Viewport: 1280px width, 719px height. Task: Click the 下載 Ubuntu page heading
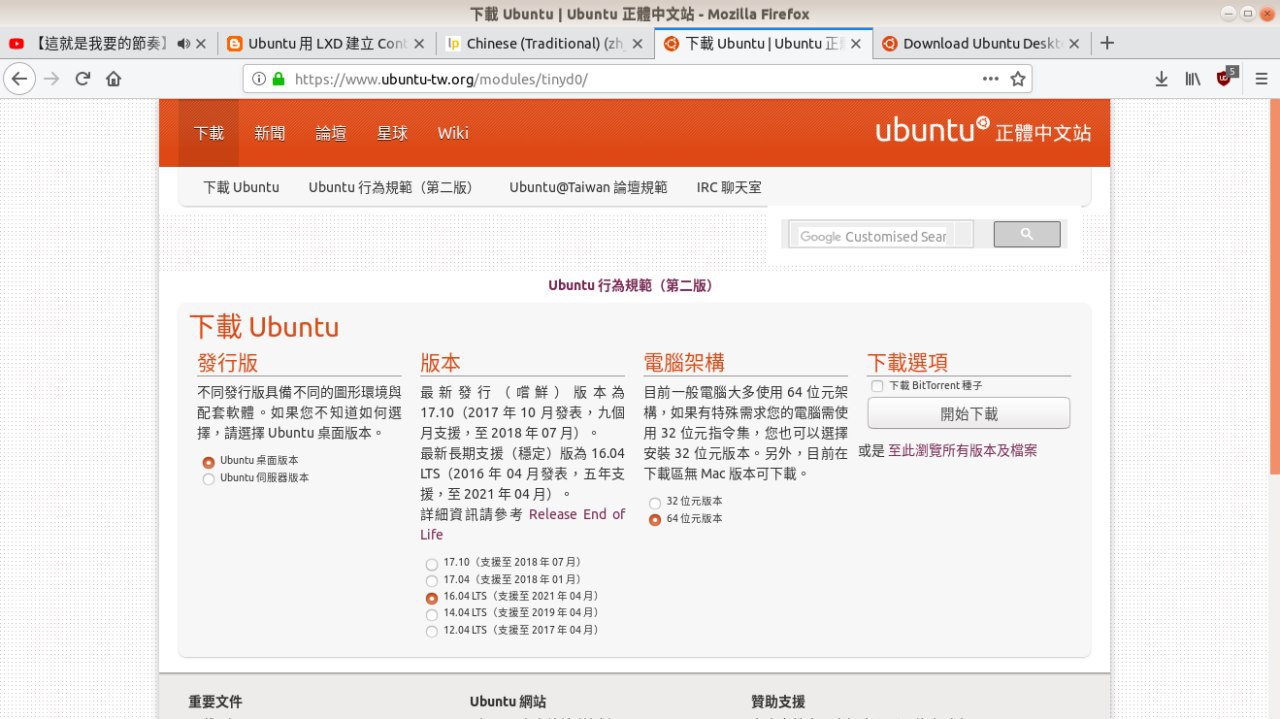point(264,327)
